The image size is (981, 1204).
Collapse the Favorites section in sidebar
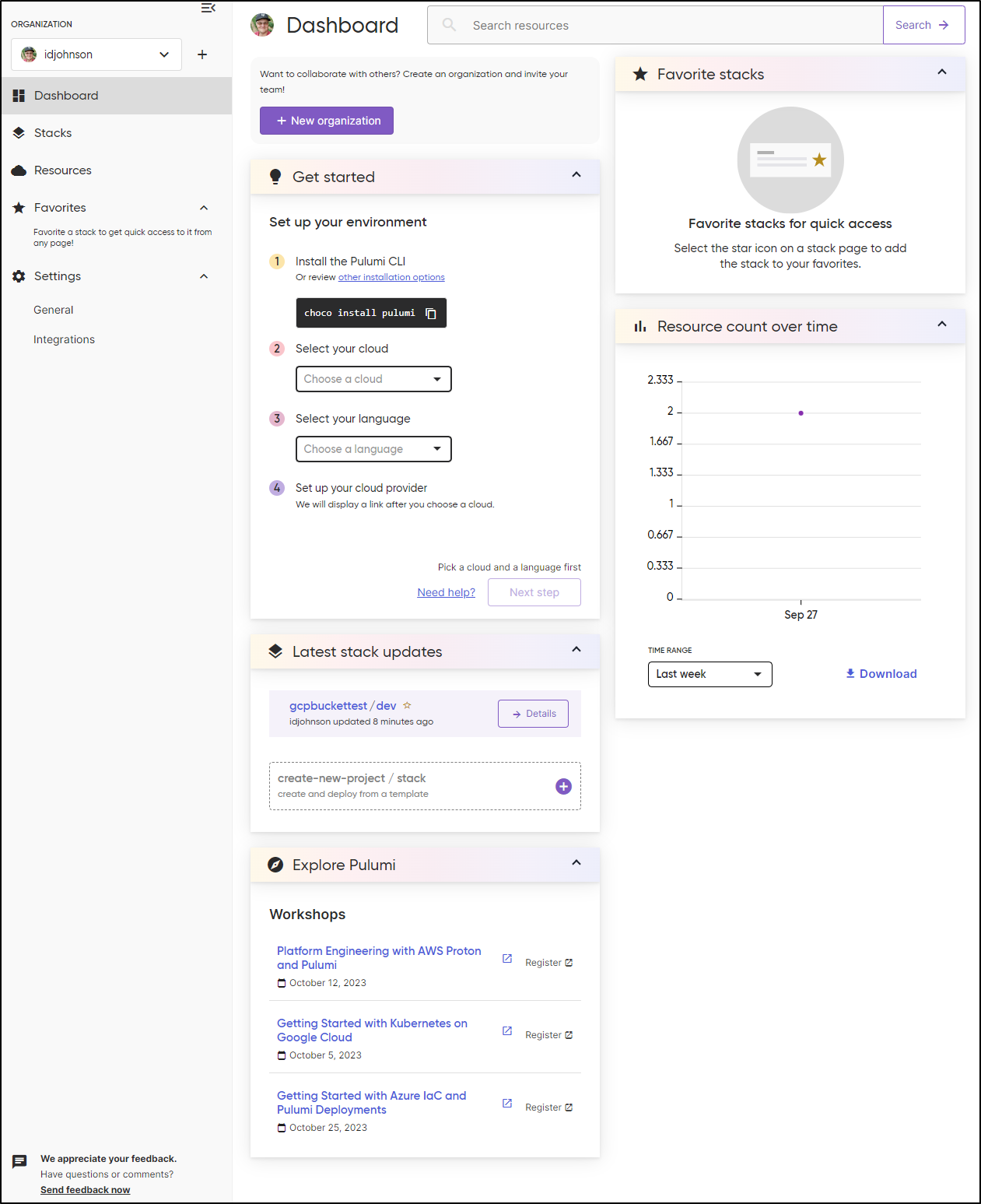coord(204,208)
